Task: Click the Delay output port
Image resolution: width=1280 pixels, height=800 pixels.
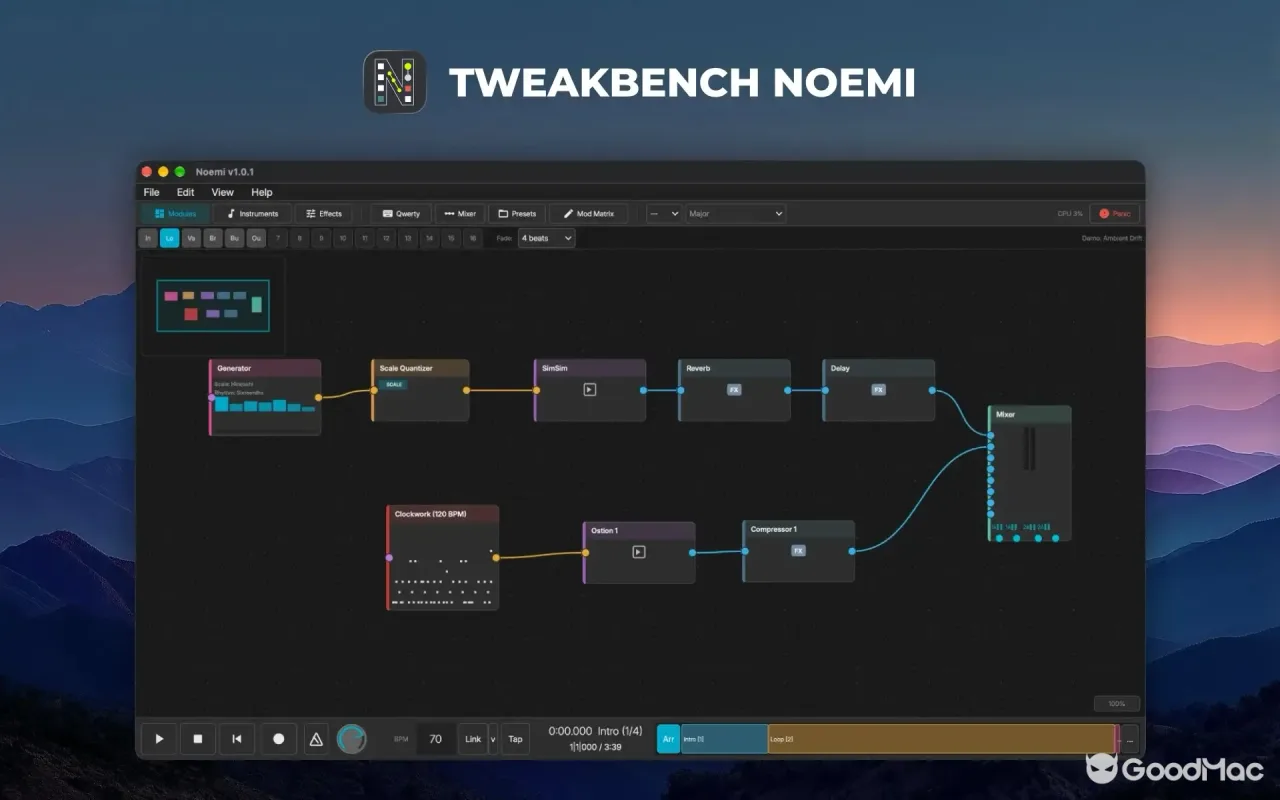Action: (x=932, y=390)
